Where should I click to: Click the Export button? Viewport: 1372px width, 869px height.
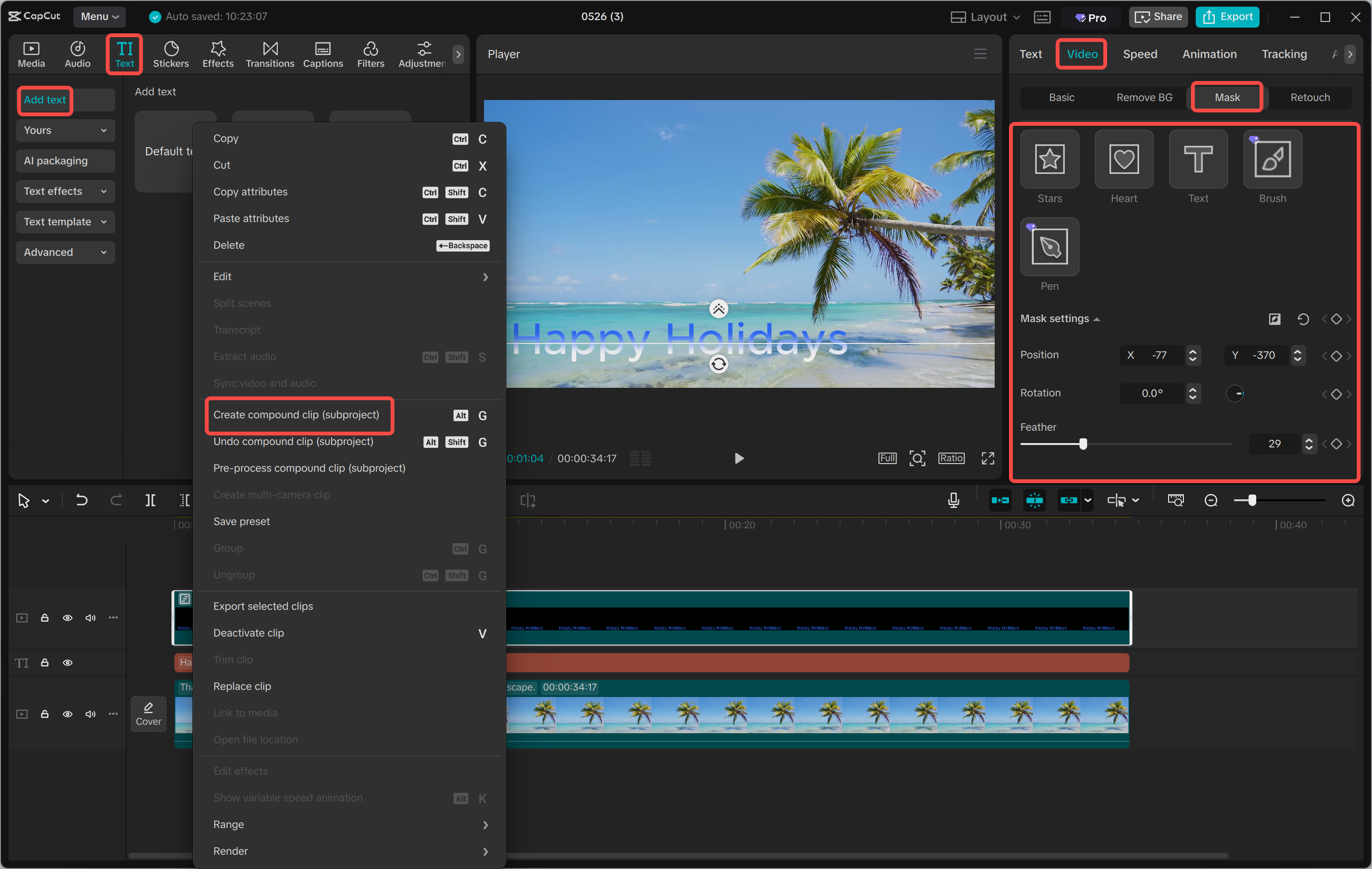point(1227,17)
